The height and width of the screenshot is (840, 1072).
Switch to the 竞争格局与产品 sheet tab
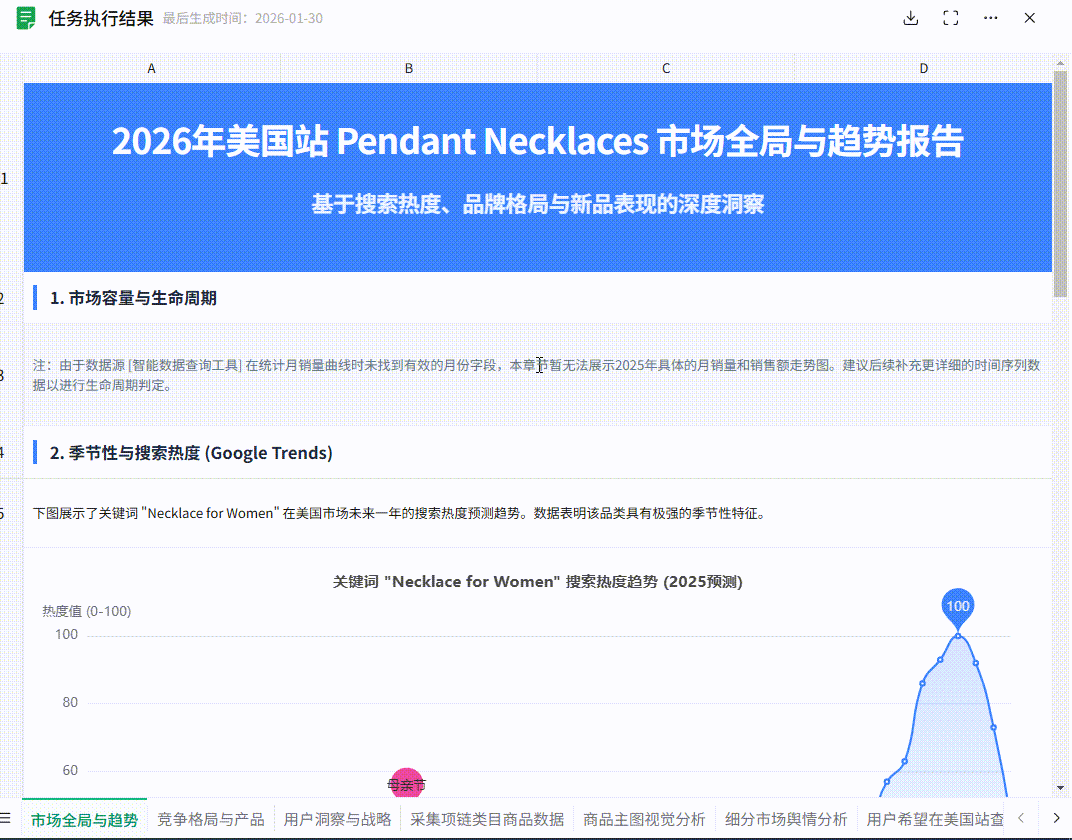[x=211, y=819]
